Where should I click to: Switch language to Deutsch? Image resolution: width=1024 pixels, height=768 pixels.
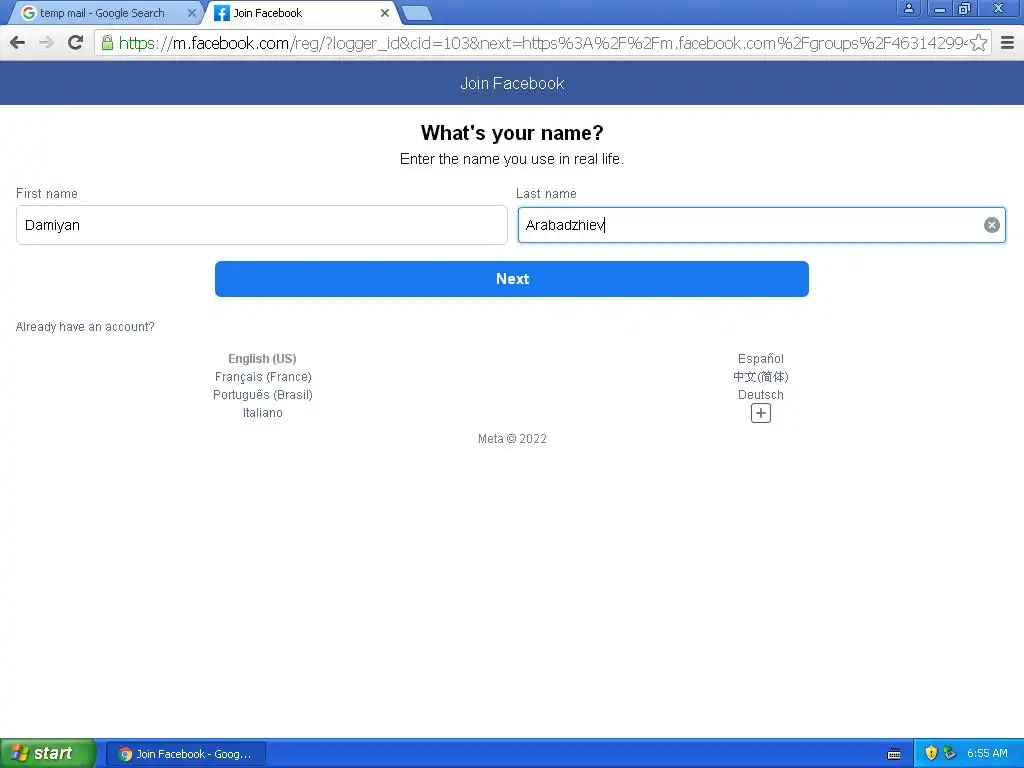(761, 395)
